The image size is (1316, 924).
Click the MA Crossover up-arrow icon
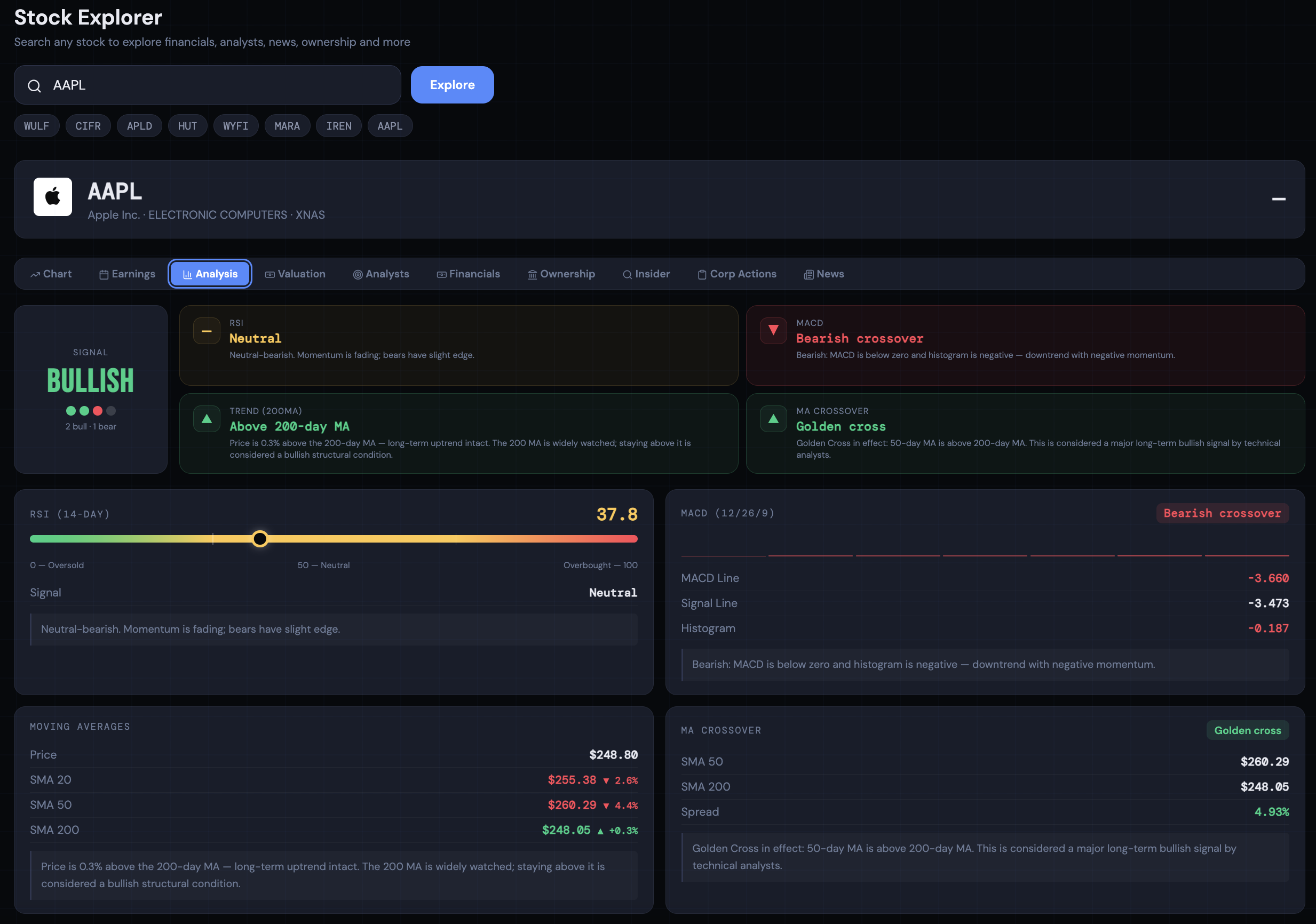tap(773, 419)
